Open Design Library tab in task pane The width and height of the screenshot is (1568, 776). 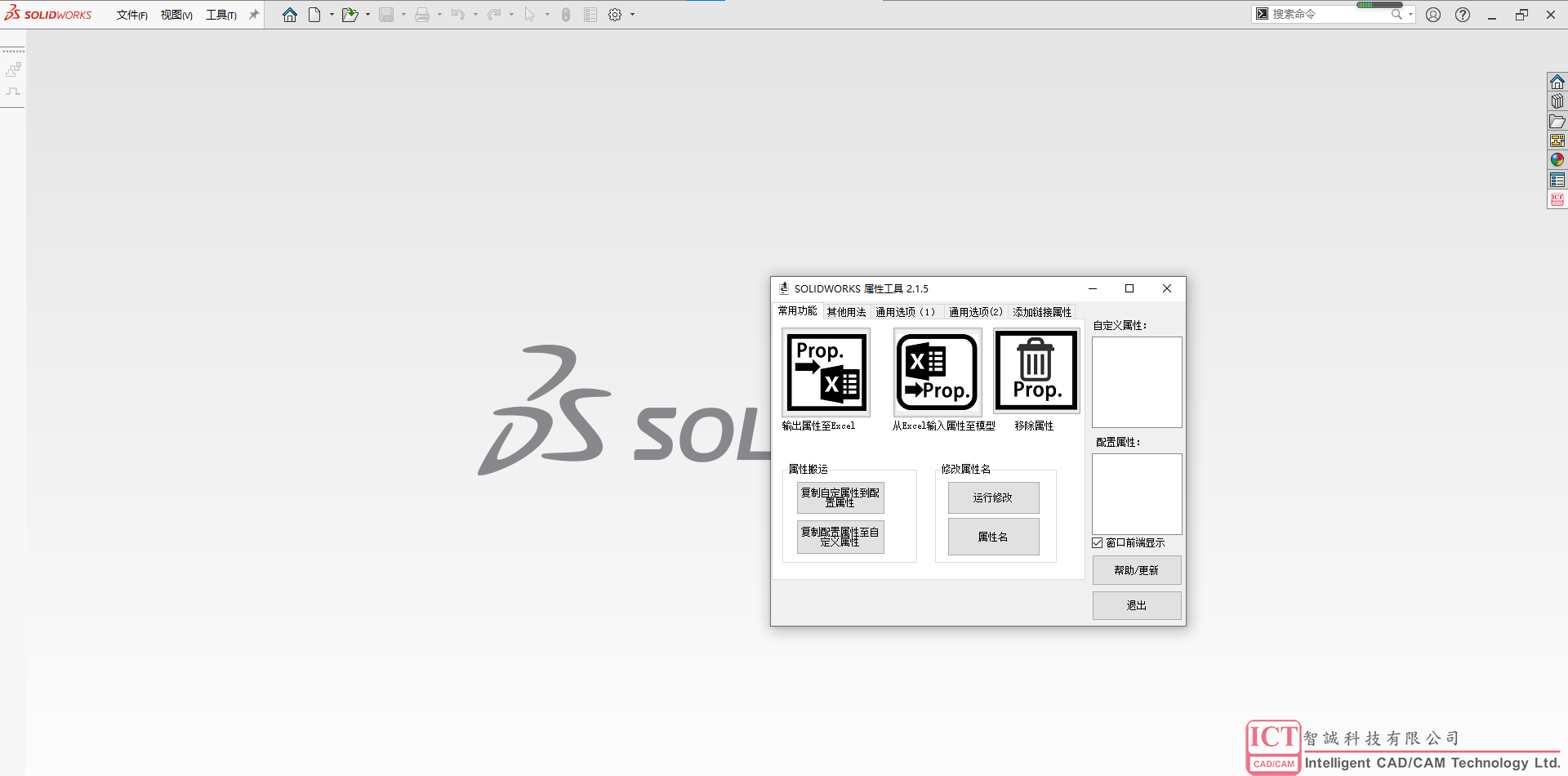click(x=1557, y=102)
